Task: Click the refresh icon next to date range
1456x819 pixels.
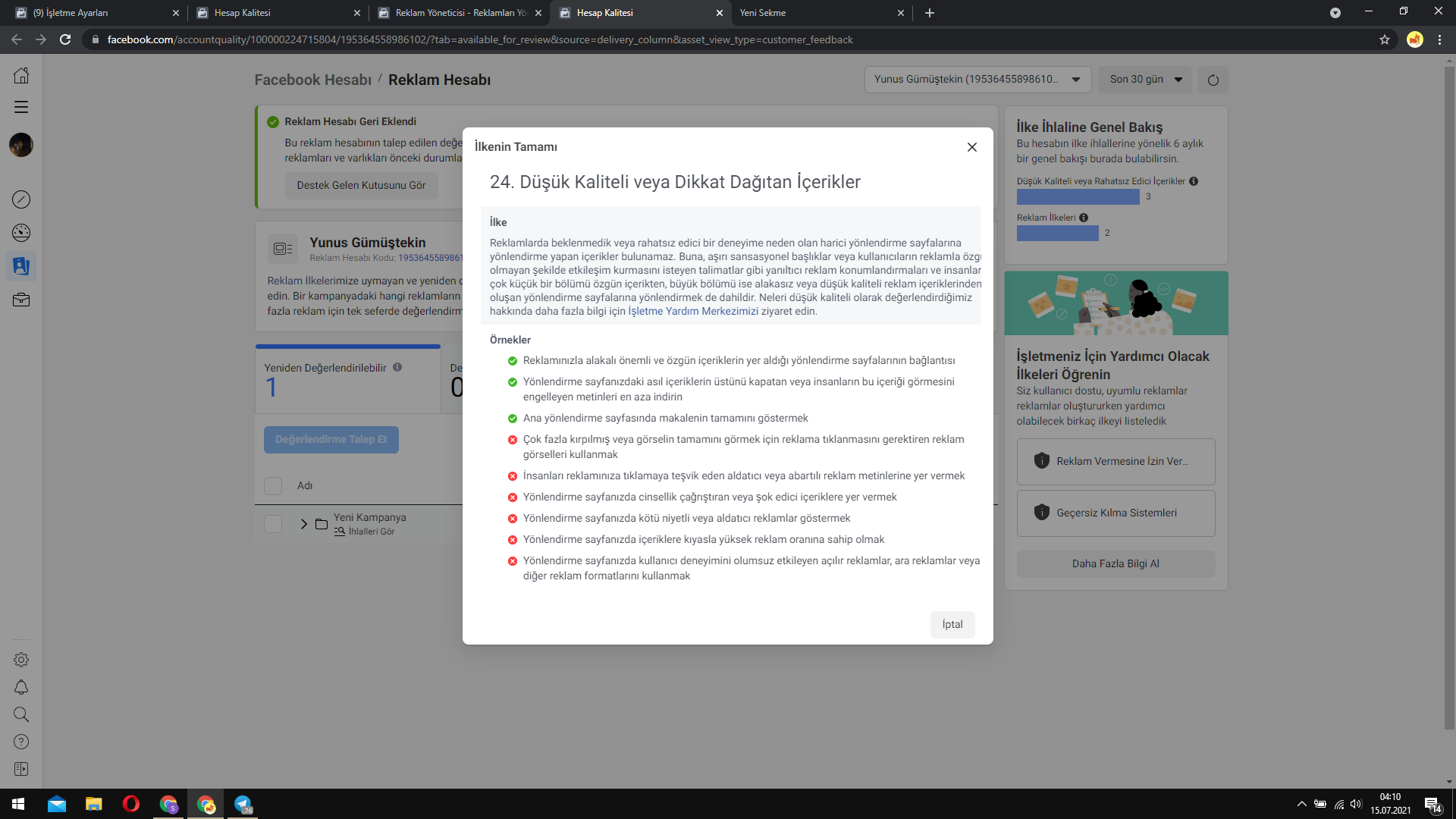Action: click(1213, 80)
